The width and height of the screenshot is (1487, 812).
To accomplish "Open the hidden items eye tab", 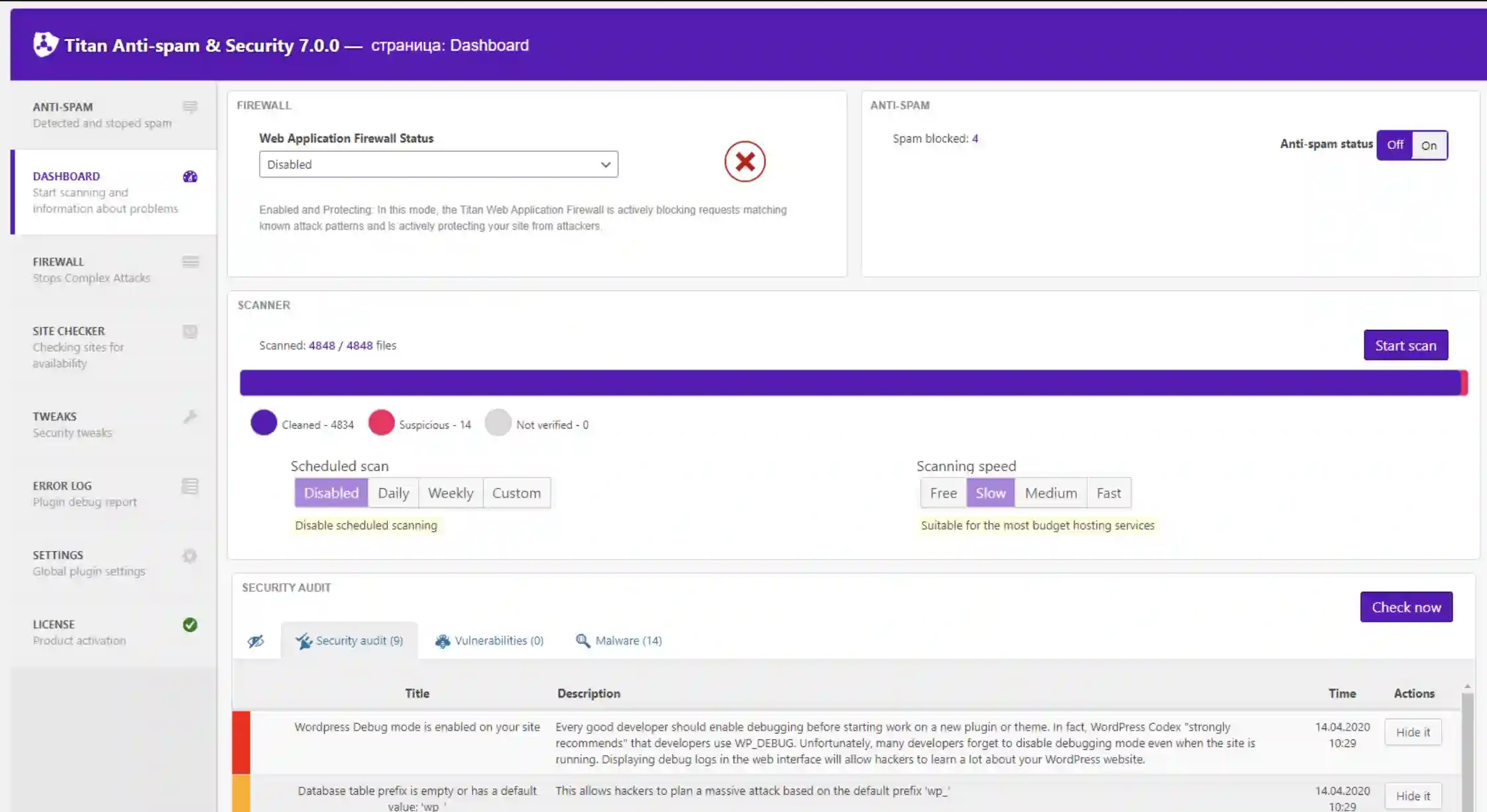I will [x=256, y=640].
